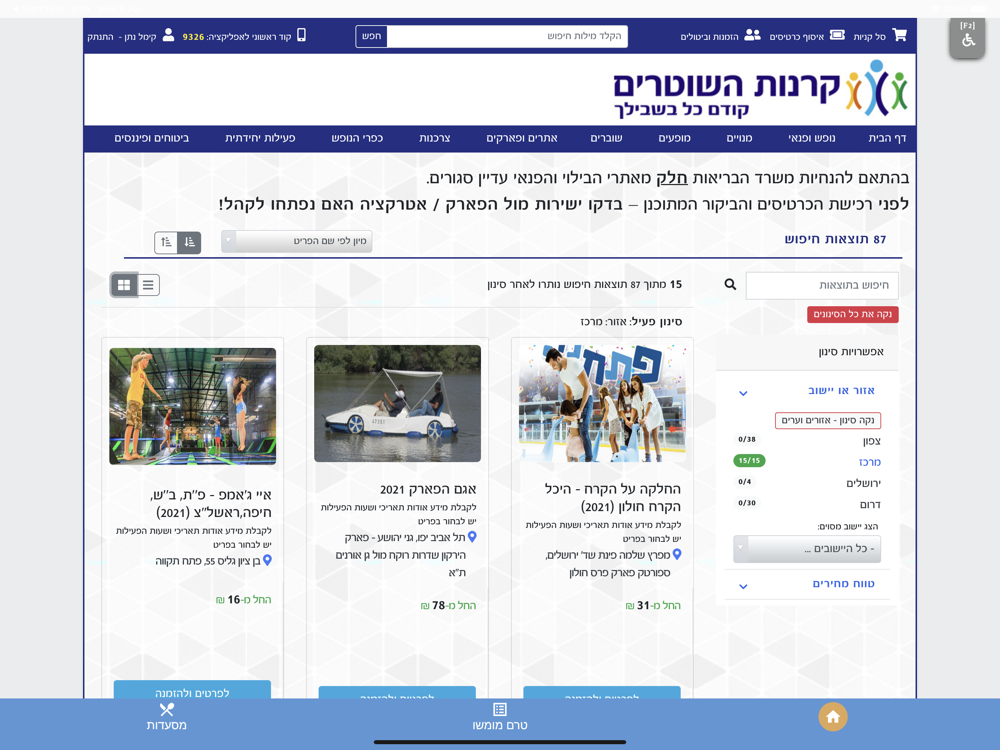The image size is (1000, 750).
Task: Open the subscriptions menu item
Action: (739, 138)
